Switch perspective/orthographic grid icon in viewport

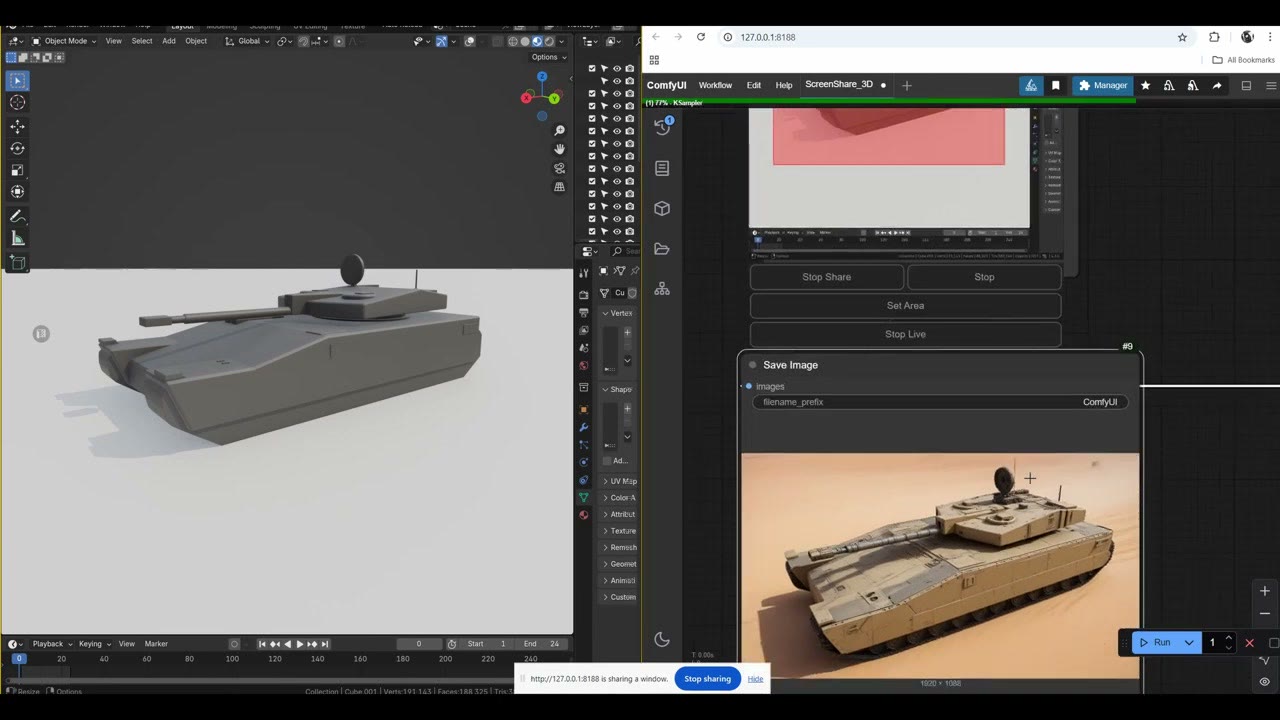point(559,186)
